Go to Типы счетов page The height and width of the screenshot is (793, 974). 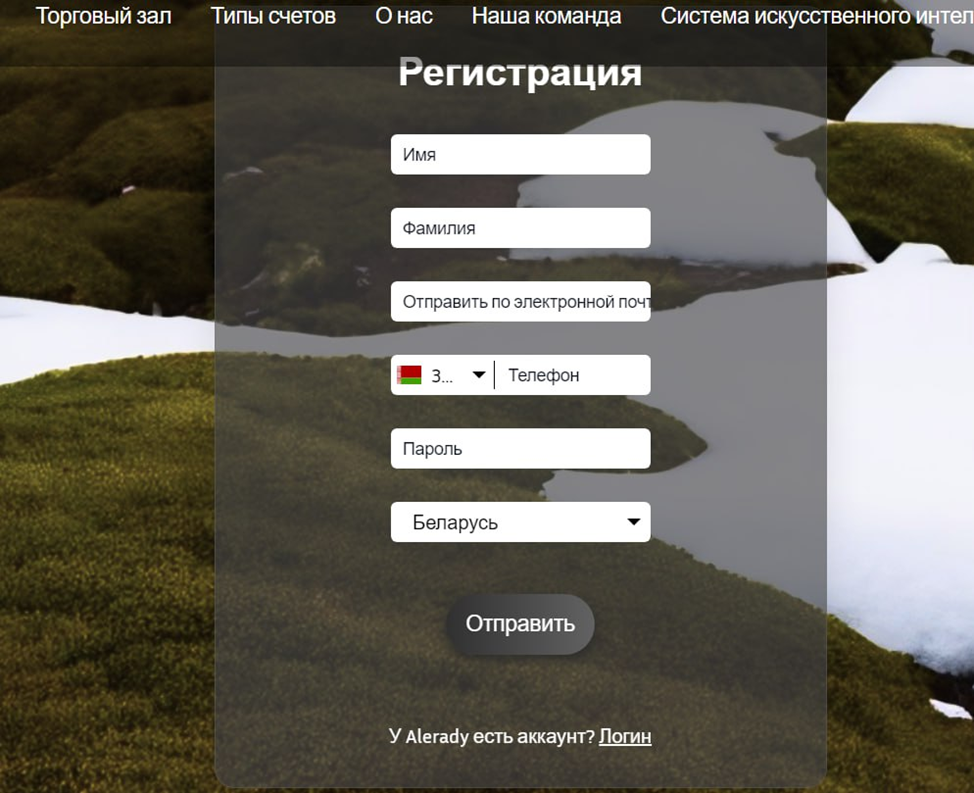273,16
